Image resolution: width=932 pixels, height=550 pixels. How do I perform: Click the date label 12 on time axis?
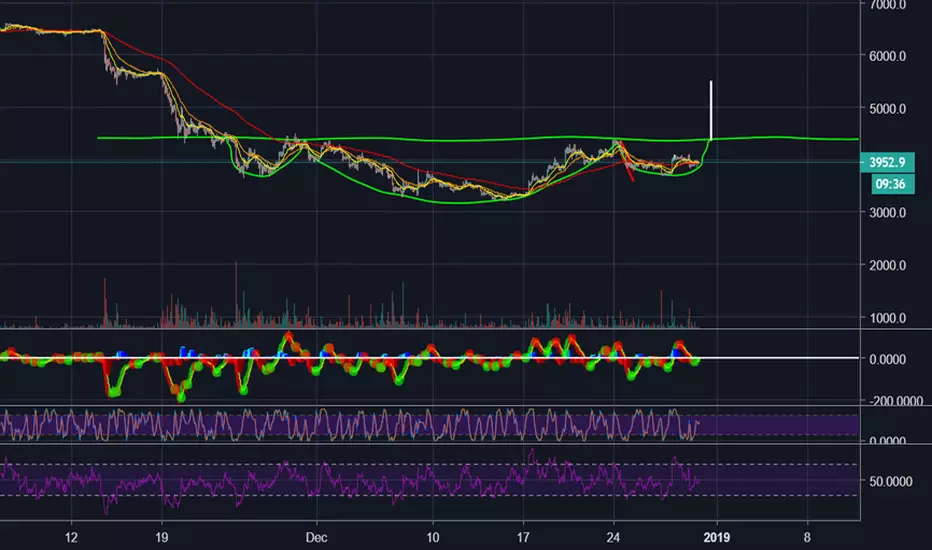[x=71, y=538]
